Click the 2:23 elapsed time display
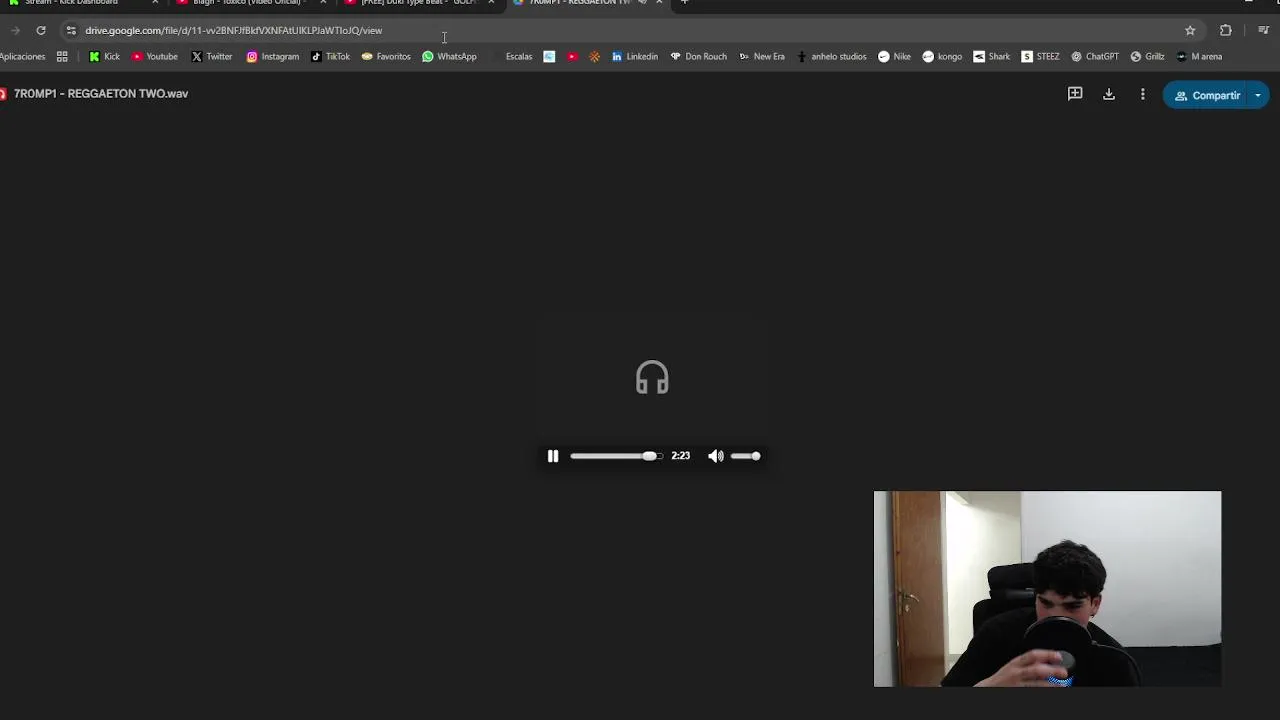This screenshot has width=1280, height=720. point(681,456)
